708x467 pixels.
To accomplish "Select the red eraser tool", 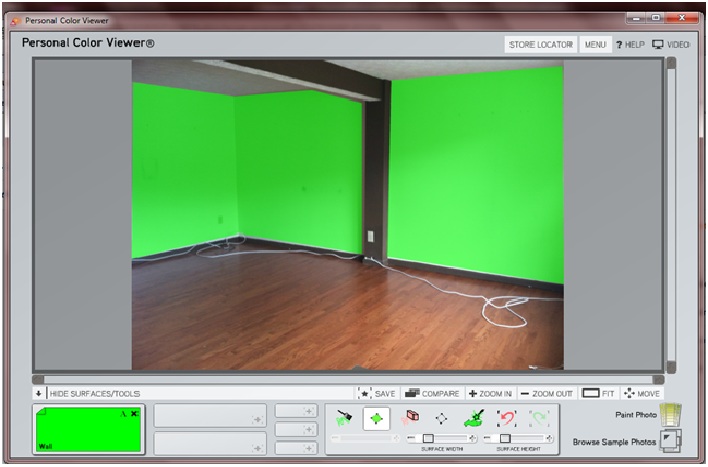I will 410,418.
